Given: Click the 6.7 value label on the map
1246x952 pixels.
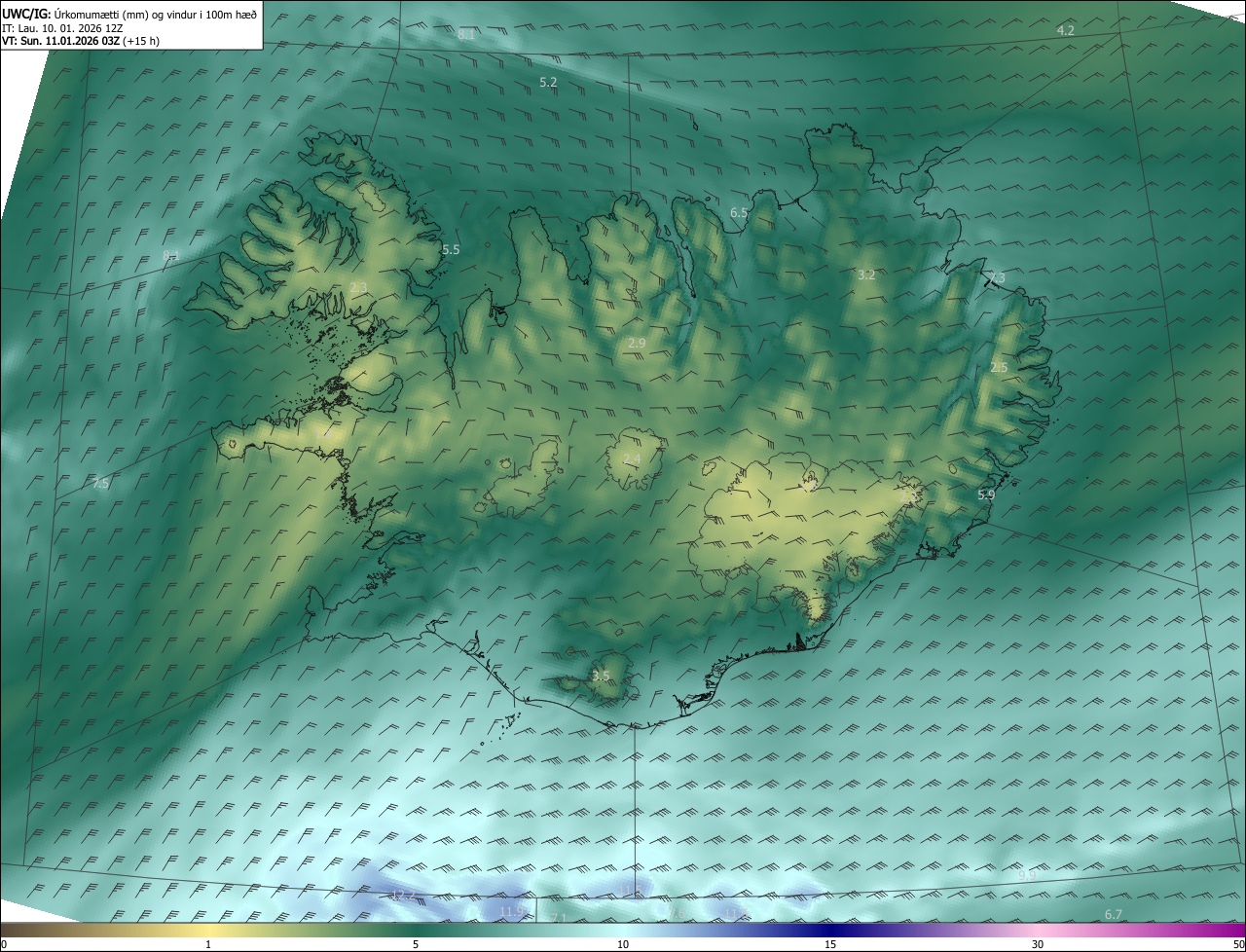Looking at the screenshot, I should (x=1115, y=914).
